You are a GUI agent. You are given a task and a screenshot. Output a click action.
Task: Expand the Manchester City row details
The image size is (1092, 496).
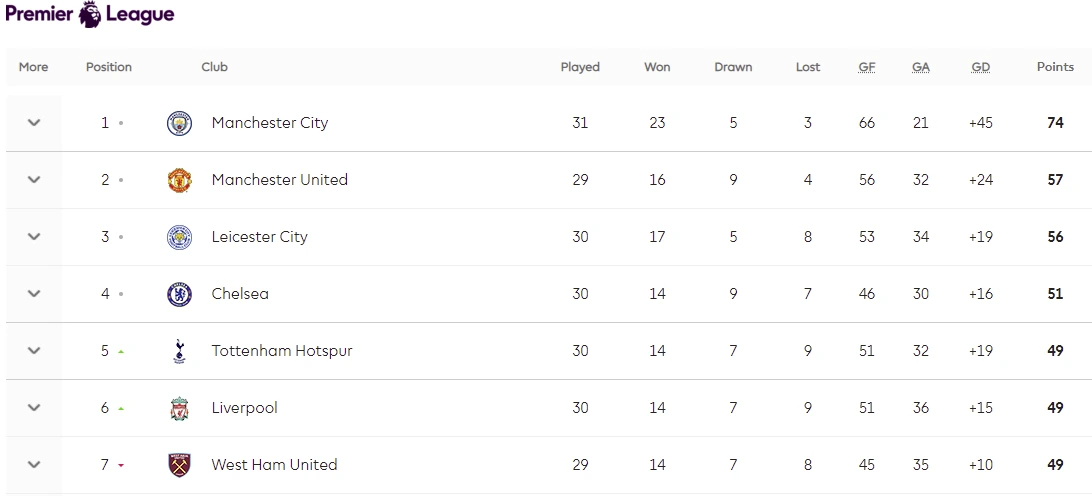tap(34, 123)
